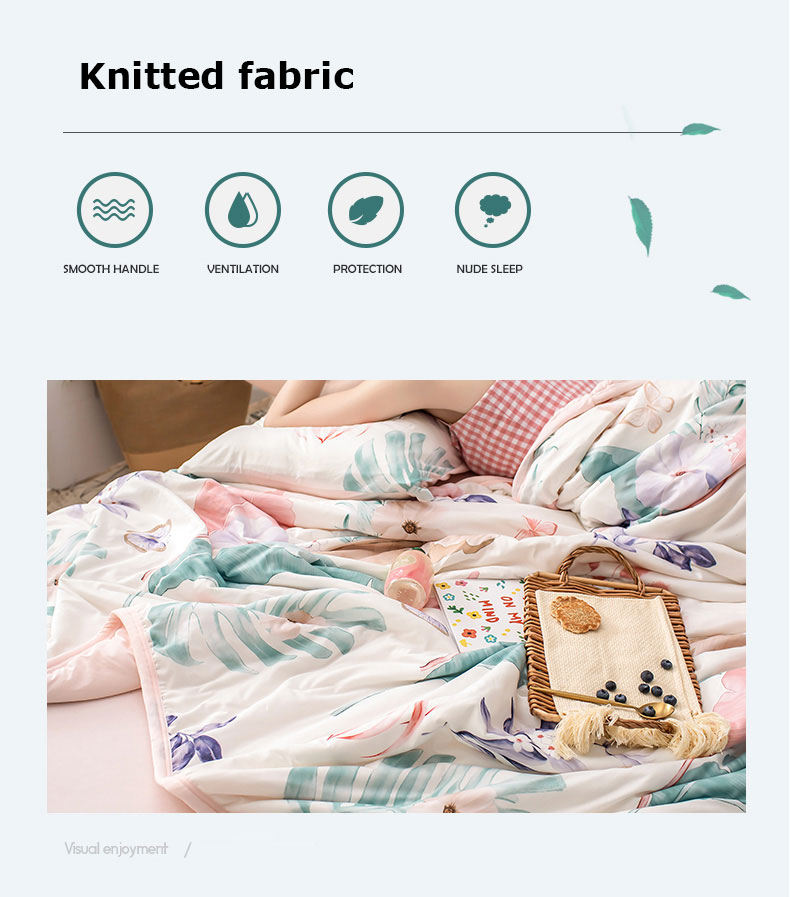This screenshot has height=897, width=790.
Task: Click the SMOOTH HANDLE label
Action: point(111,269)
